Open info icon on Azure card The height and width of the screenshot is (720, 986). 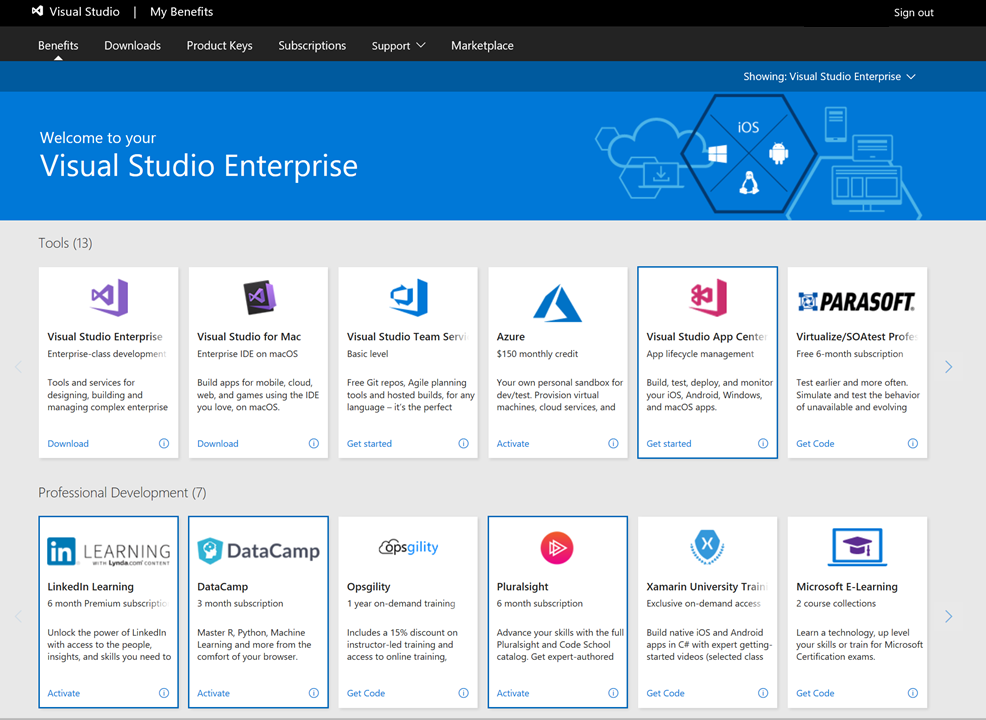coord(613,443)
